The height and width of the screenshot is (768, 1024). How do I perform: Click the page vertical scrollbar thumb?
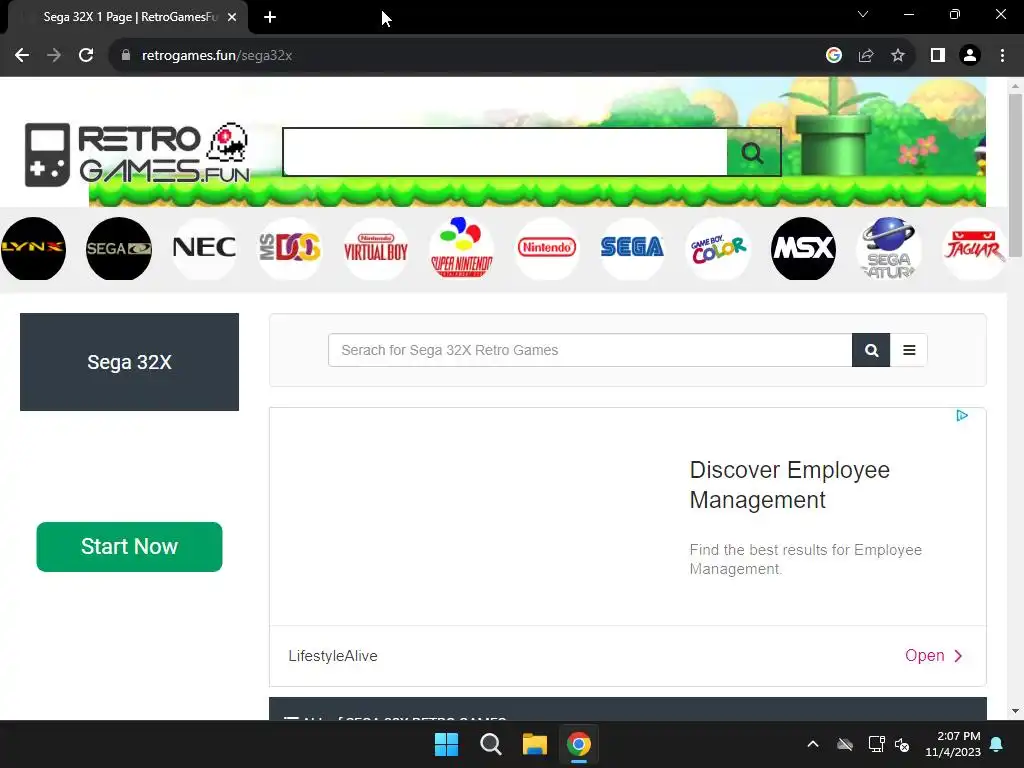(1015, 175)
